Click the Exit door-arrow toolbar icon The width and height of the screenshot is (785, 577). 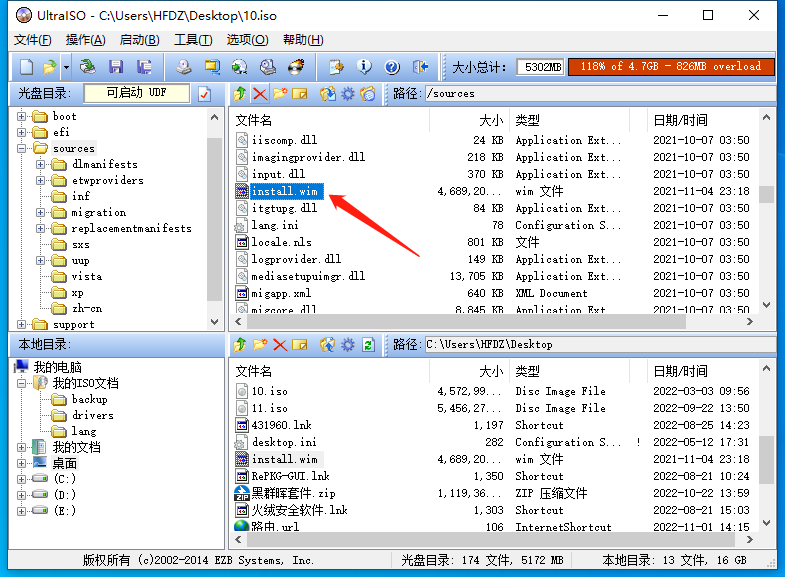click(x=420, y=67)
